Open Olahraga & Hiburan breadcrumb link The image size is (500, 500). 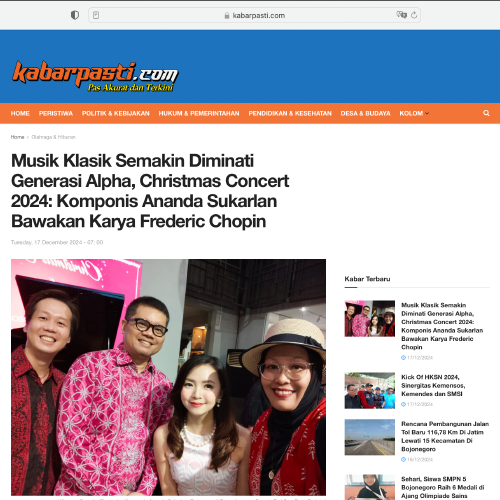coord(54,137)
